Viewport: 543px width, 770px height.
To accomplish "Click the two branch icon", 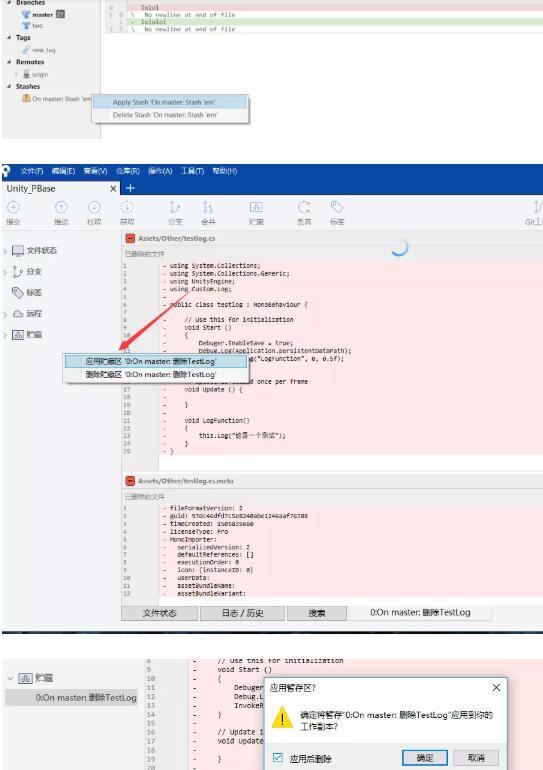I will click(x=26, y=26).
